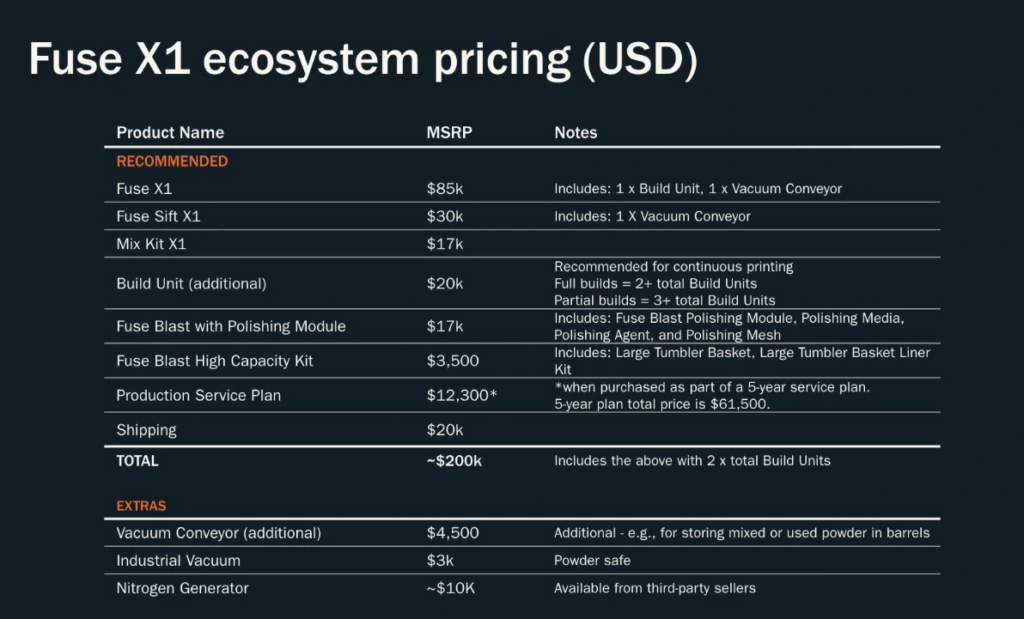The height and width of the screenshot is (619, 1024).
Task: Click the orange EXTRAS section heading
Action: tap(141, 506)
